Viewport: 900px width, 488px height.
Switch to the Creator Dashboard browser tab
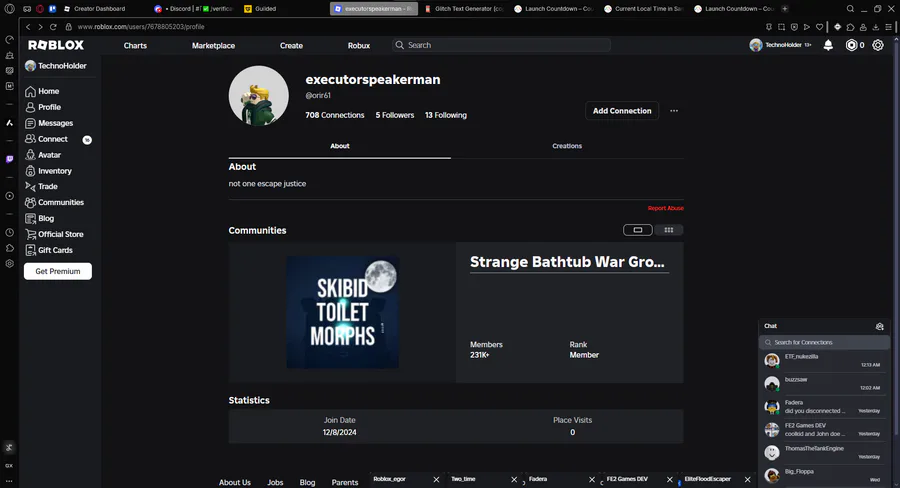point(95,9)
